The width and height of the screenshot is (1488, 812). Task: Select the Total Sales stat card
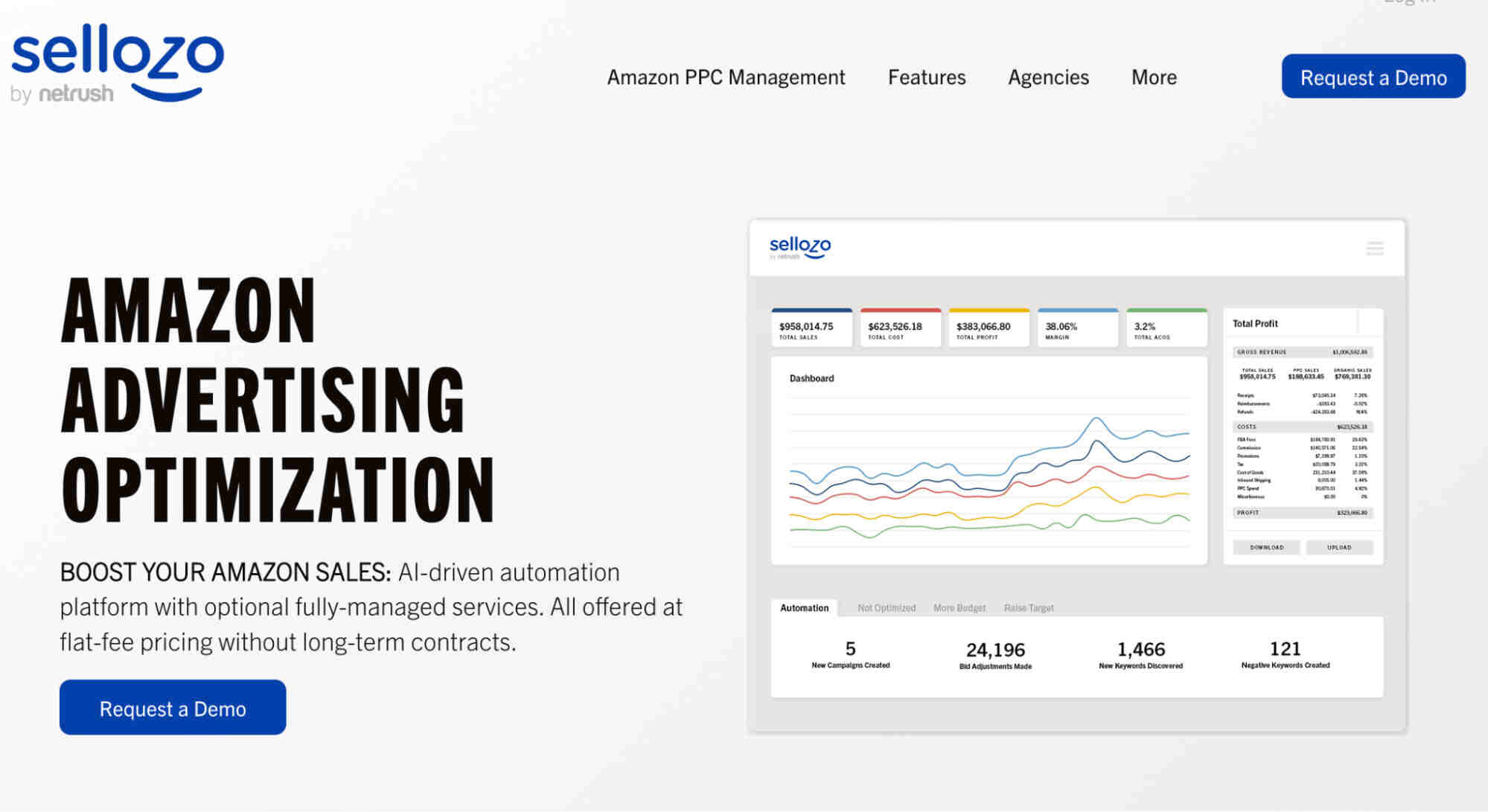811,327
